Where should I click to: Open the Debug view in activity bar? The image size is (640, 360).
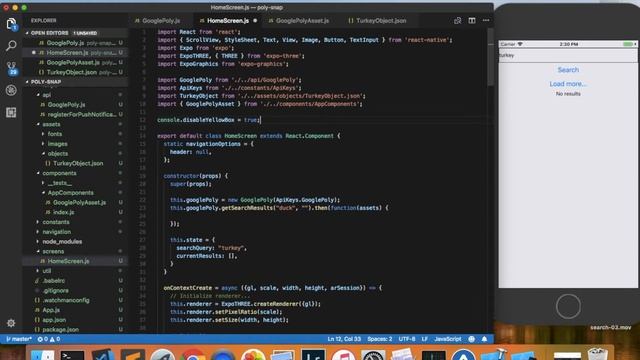click(x=11, y=90)
